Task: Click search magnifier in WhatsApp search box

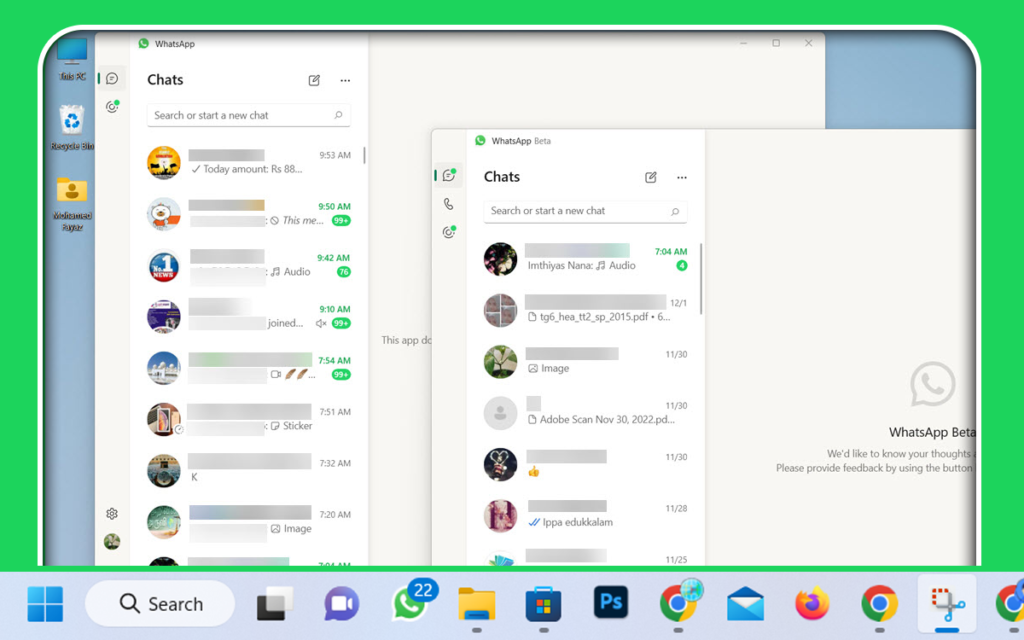Action: (x=338, y=115)
